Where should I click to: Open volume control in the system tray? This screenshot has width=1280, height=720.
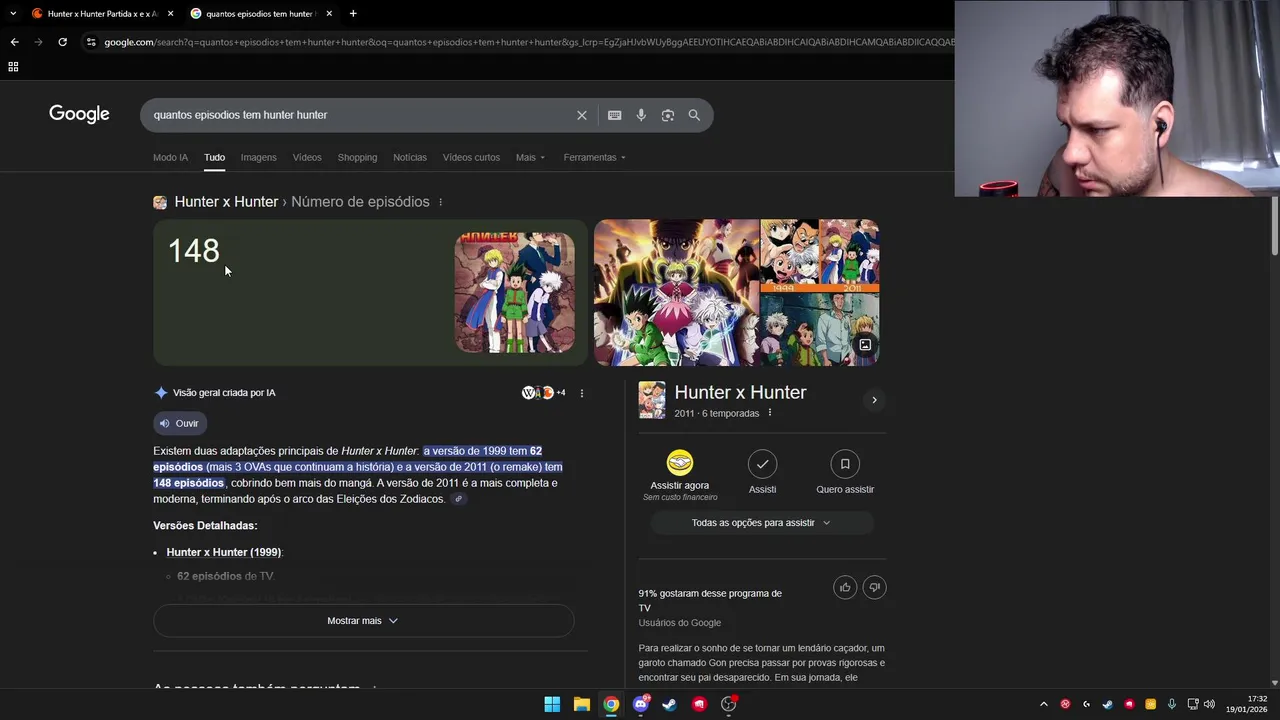pyautogui.click(x=1209, y=704)
